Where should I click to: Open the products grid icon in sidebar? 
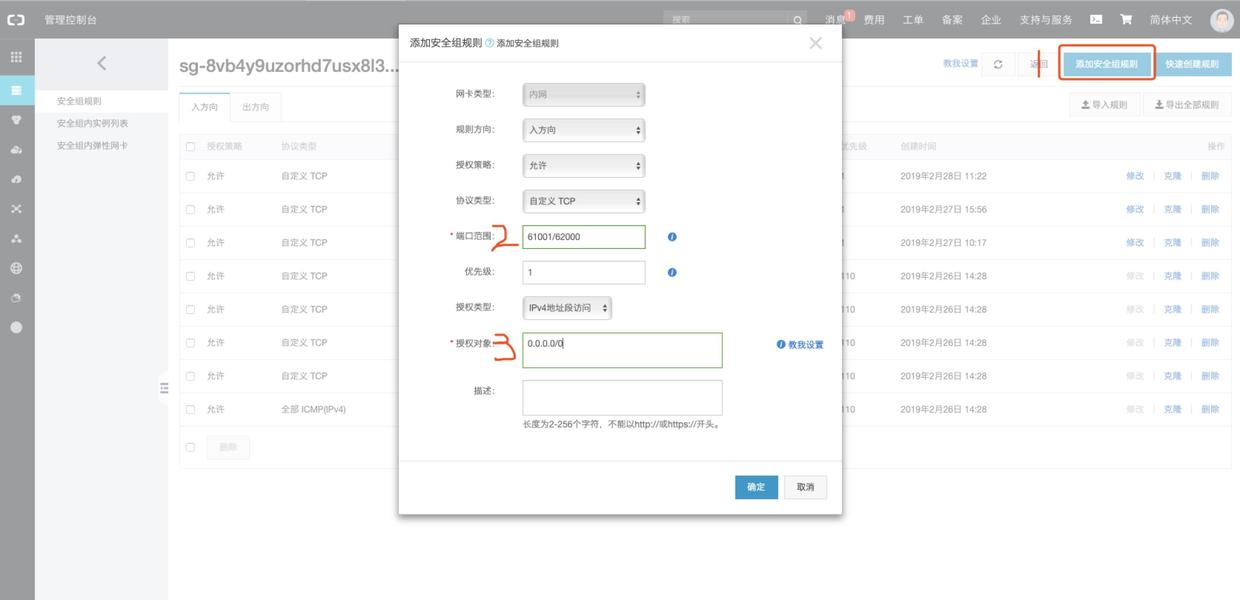pos(16,57)
